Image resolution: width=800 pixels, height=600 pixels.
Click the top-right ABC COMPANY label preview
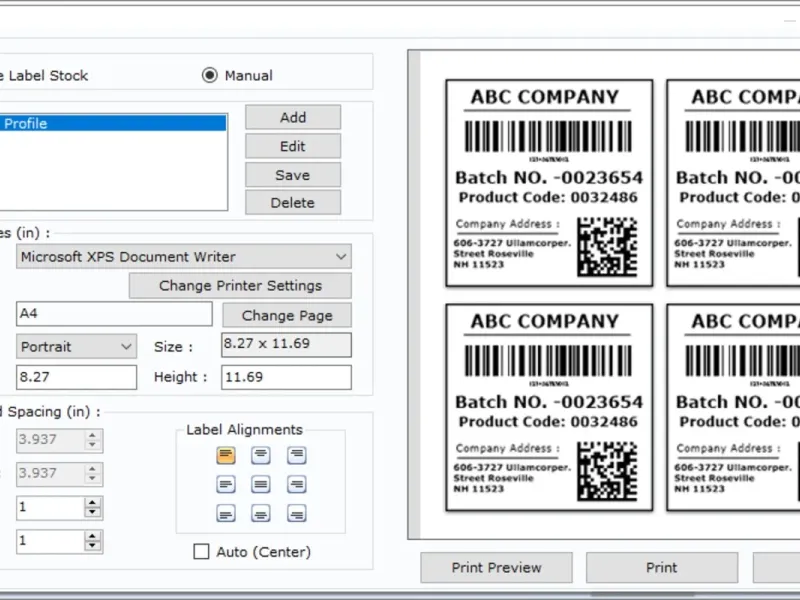coord(733,183)
